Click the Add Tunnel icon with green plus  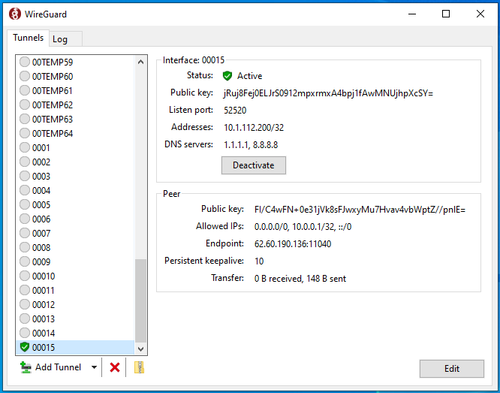tap(26, 367)
